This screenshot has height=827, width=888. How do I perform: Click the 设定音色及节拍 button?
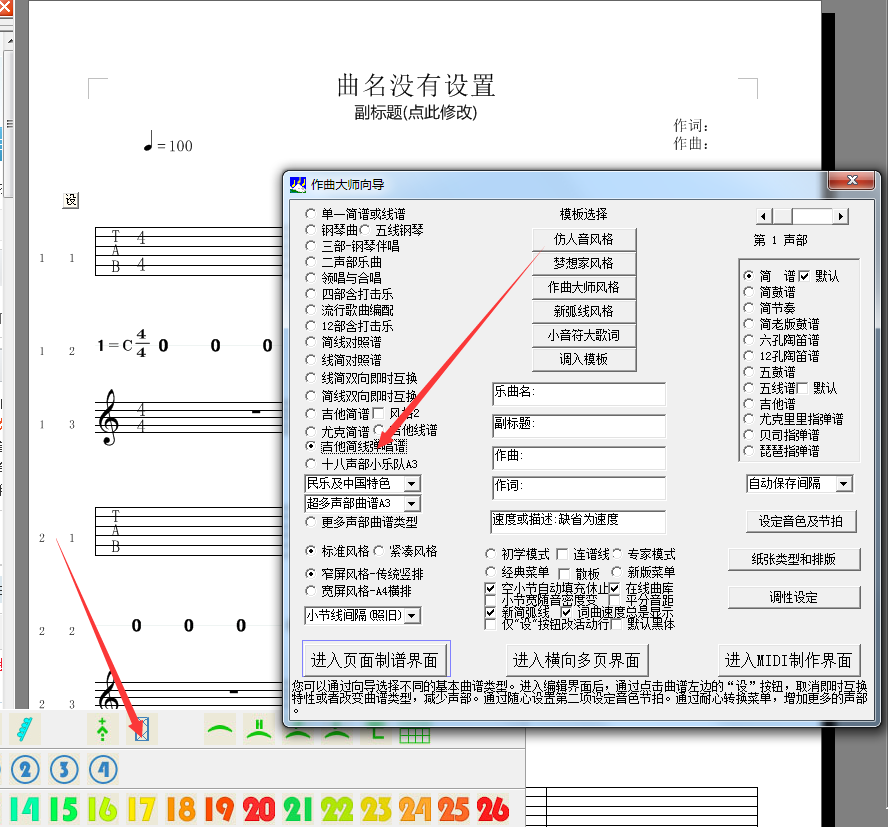(x=801, y=522)
